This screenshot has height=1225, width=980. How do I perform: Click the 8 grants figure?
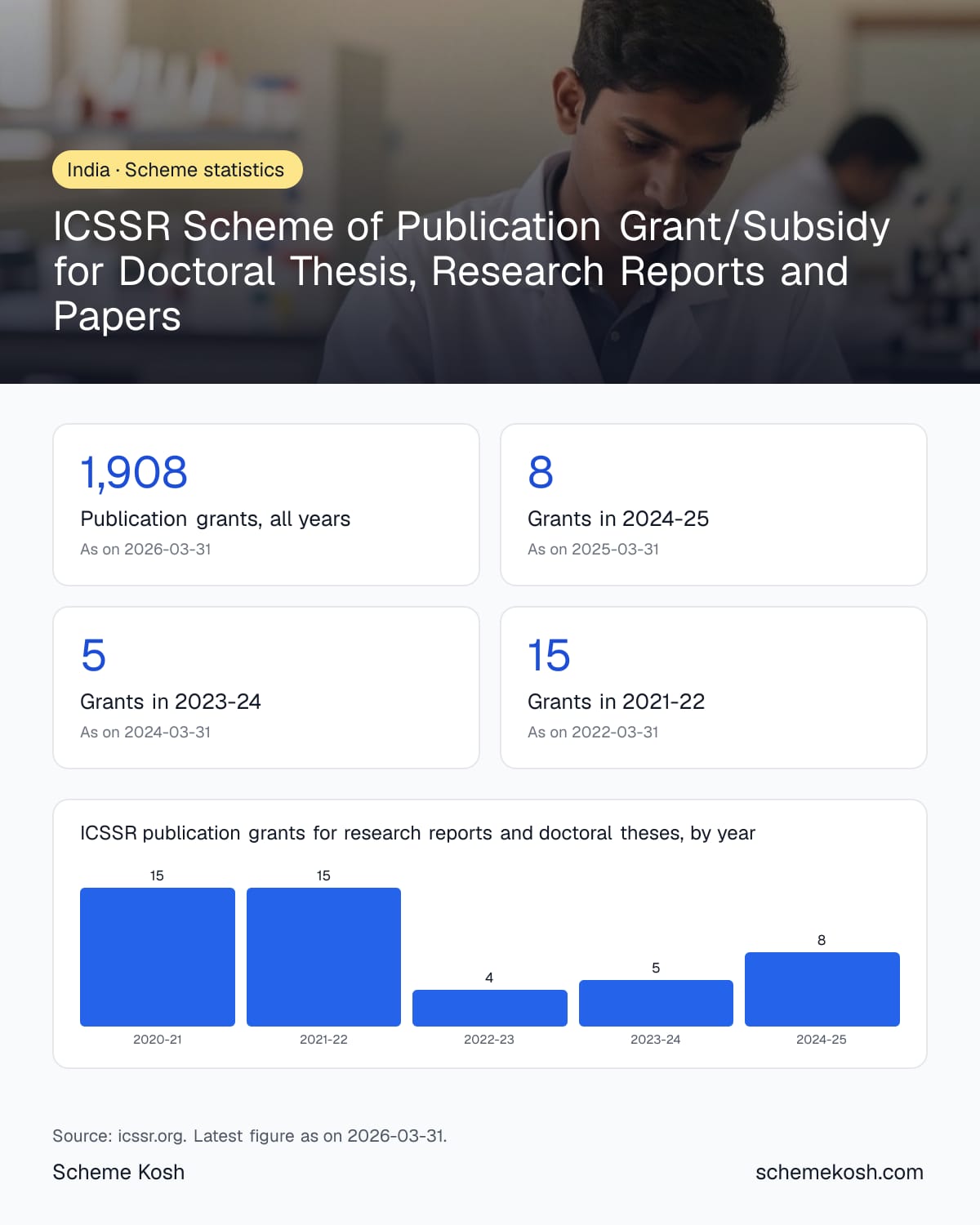pyautogui.click(x=541, y=473)
